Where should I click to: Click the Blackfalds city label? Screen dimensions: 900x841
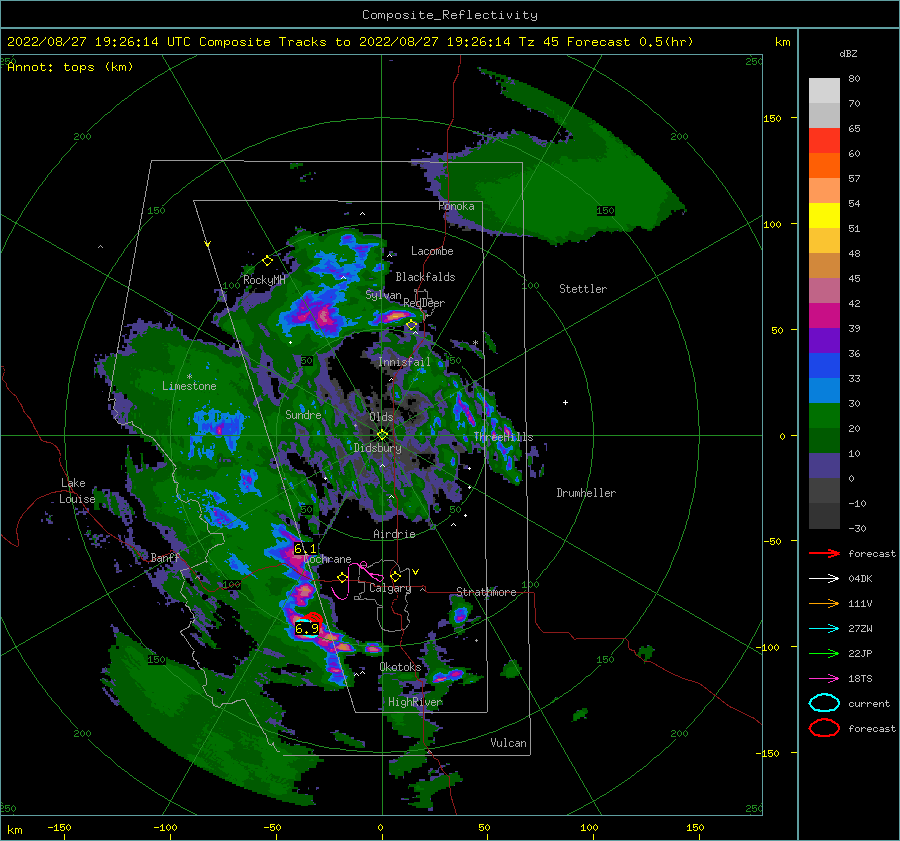coord(425,277)
